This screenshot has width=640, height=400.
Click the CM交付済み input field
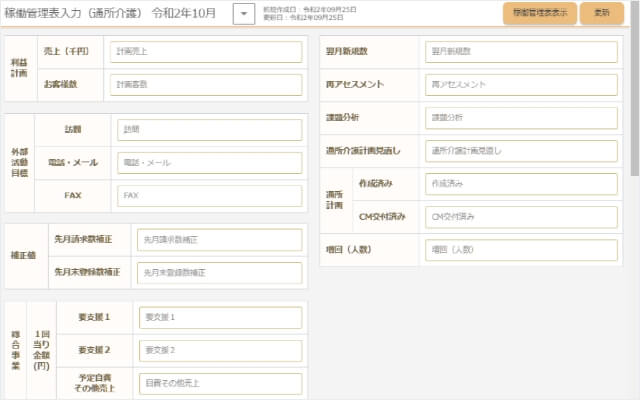[x=521, y=217]
